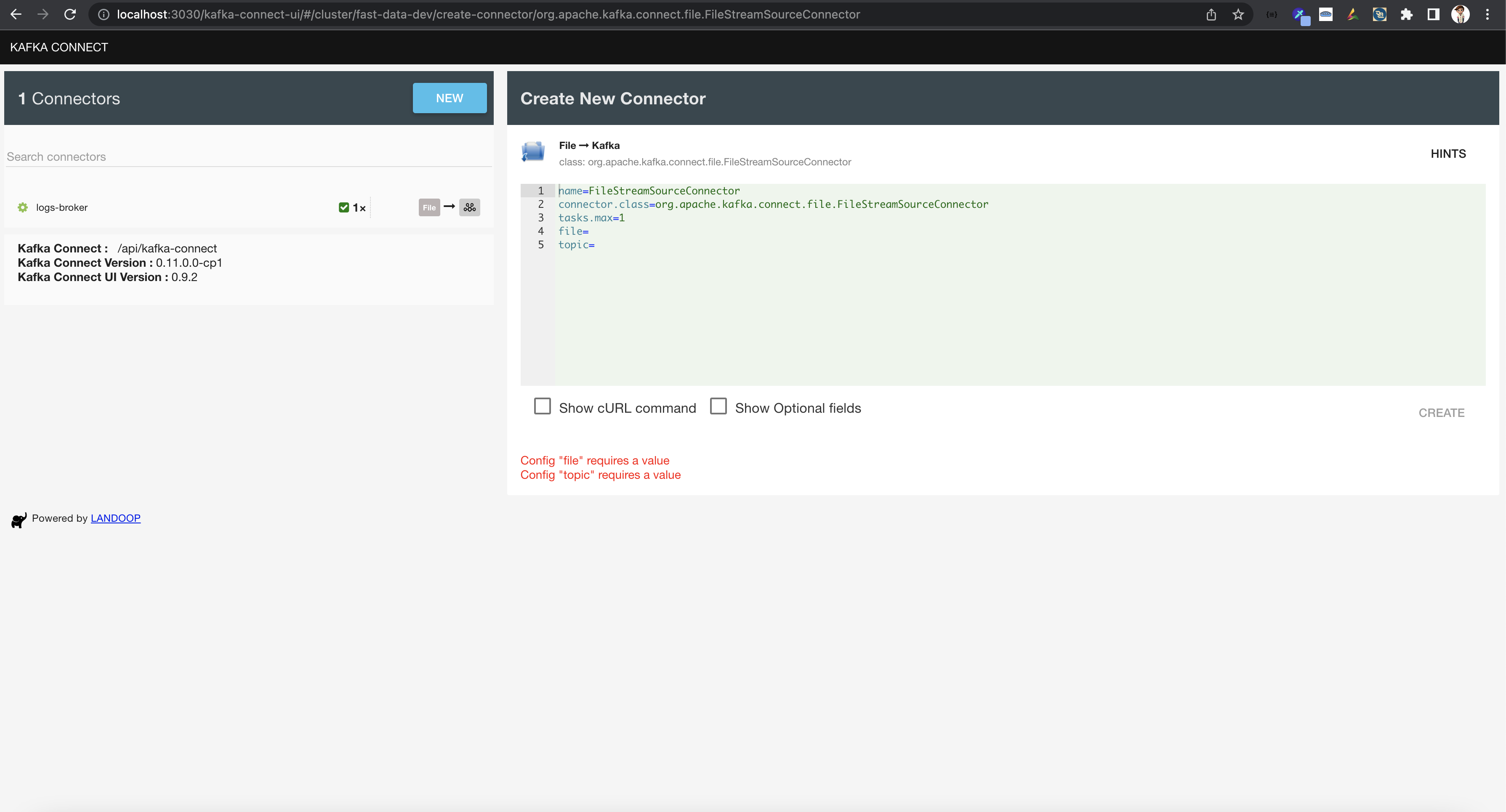Open the Chrome profile avatar

1461,15
